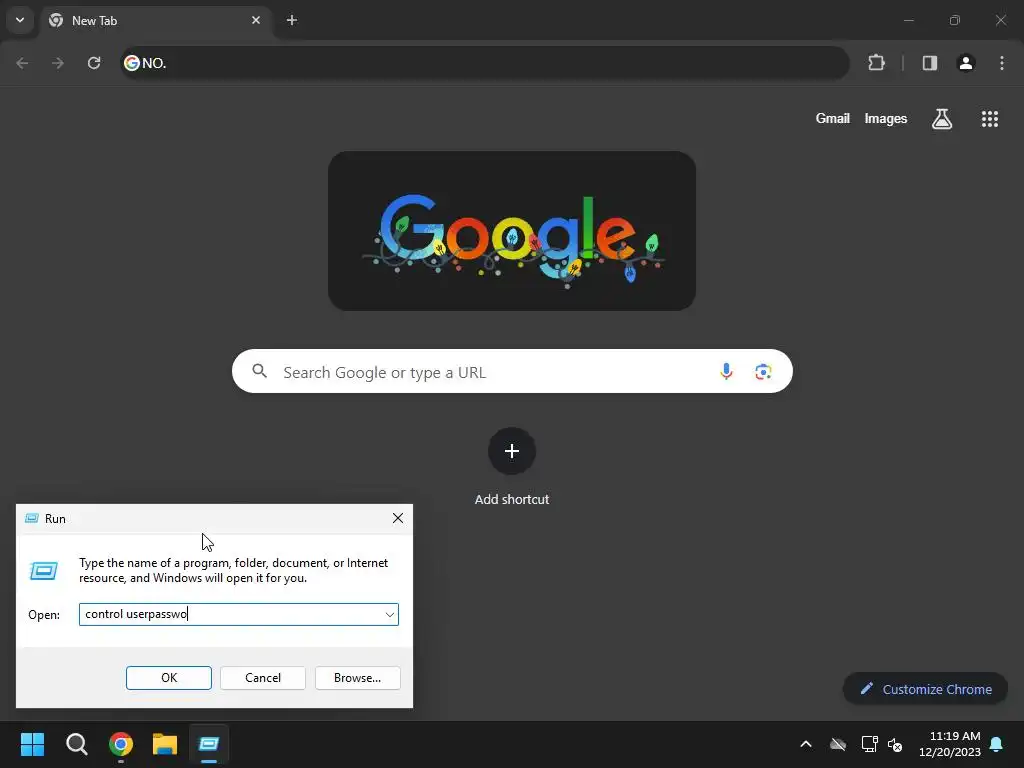
Task: Click the Google holiday doodle
Action: point(512,231)
